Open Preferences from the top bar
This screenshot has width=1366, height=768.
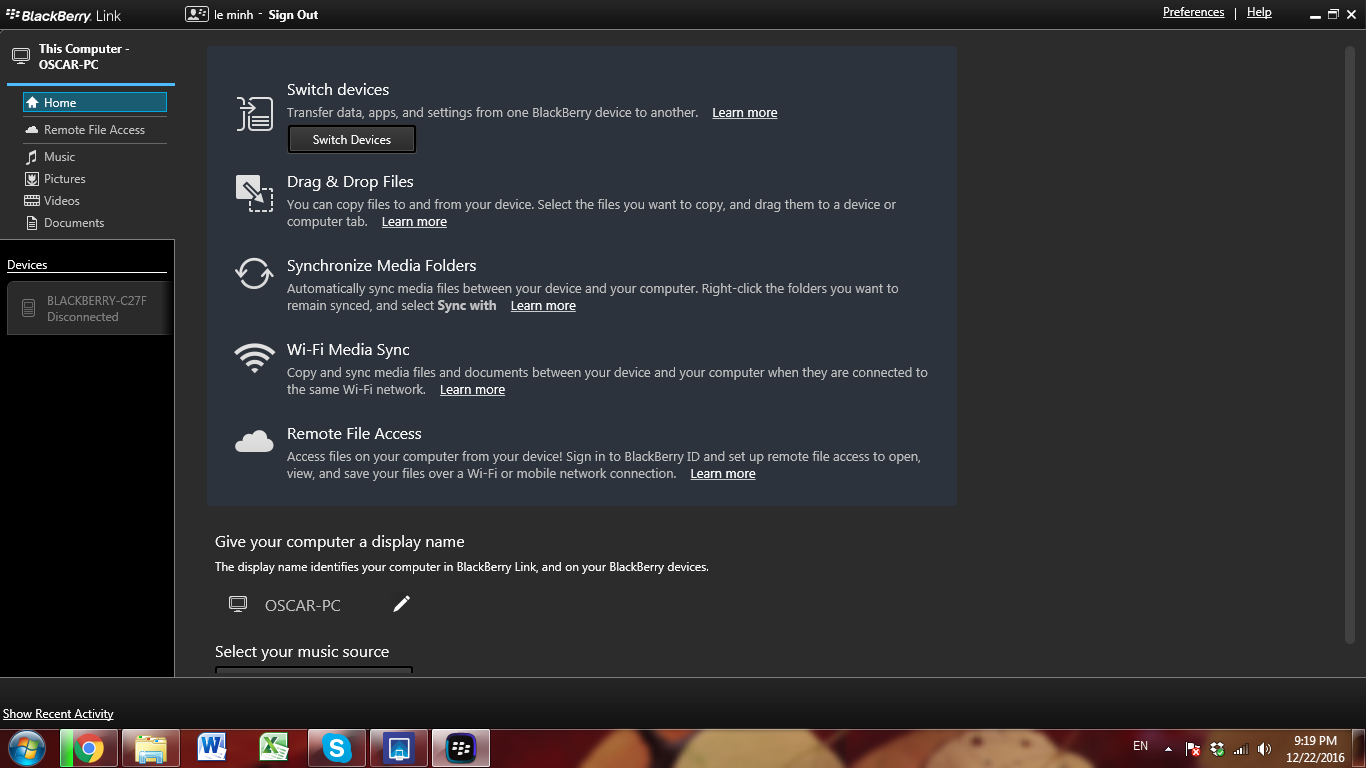tap(1193, 13)
